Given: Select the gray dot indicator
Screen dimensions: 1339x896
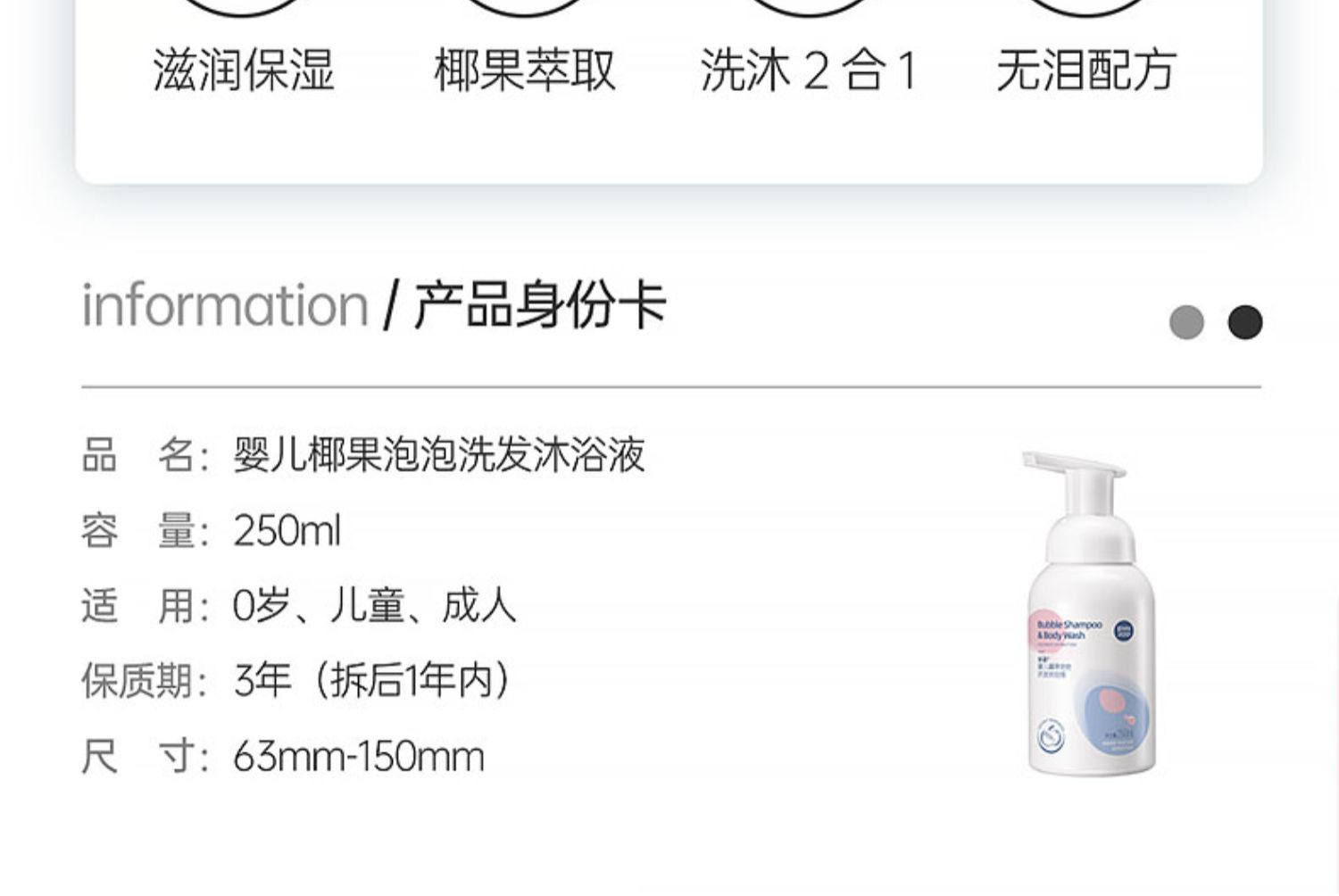Looking at the screenshot, I should (1186, 322).
